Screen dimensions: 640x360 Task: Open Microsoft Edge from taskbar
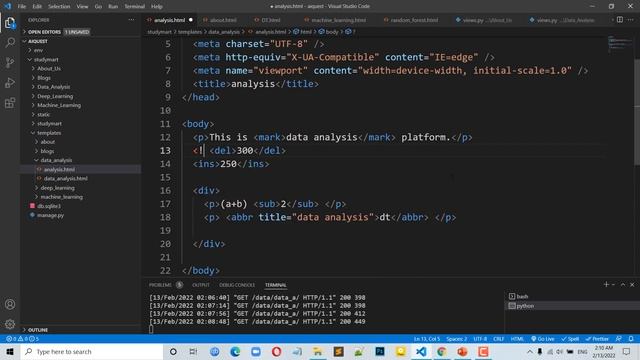point(235,351)
